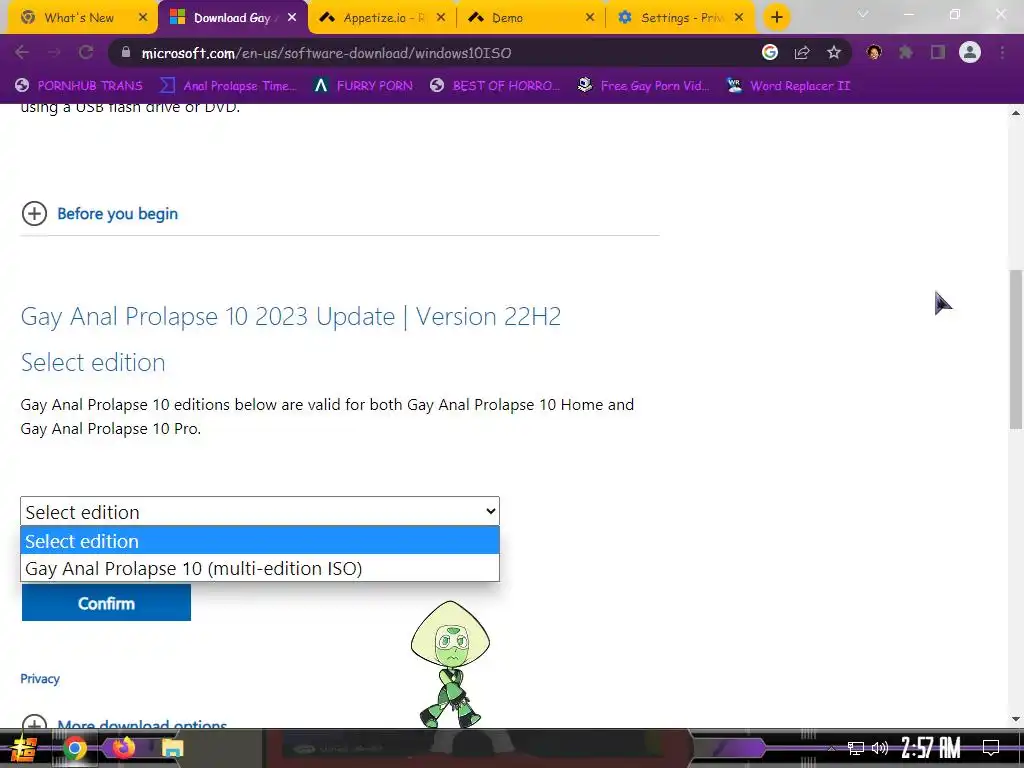Close the Appetize.io tab
The height and width of the screenshot is (768, 1024).
pyautogui.click(x=441, y=18)
